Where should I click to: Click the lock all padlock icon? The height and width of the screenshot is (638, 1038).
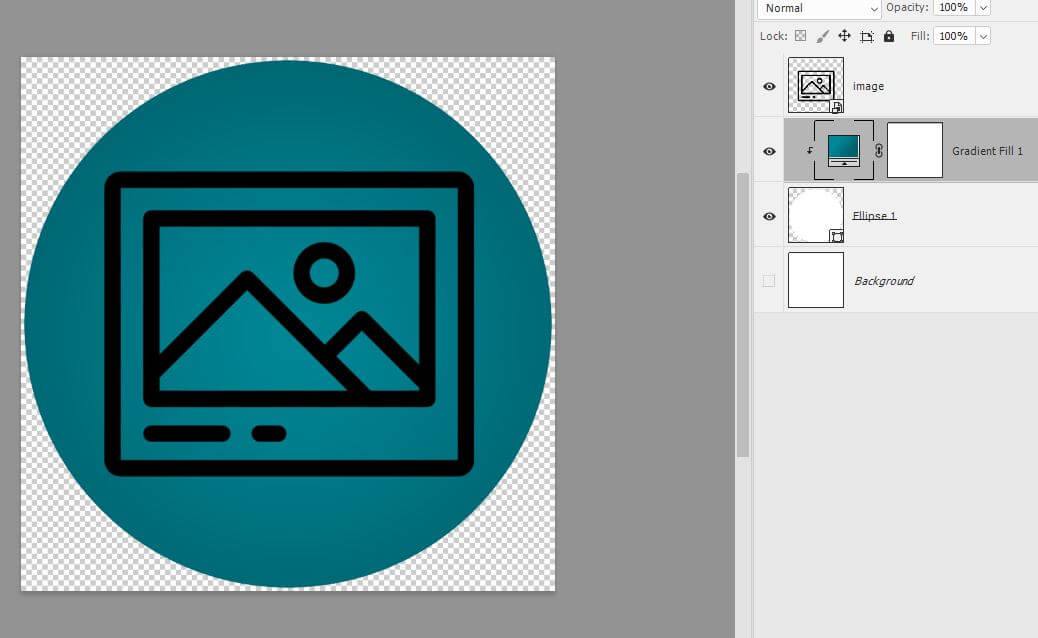tap(889, 36)
